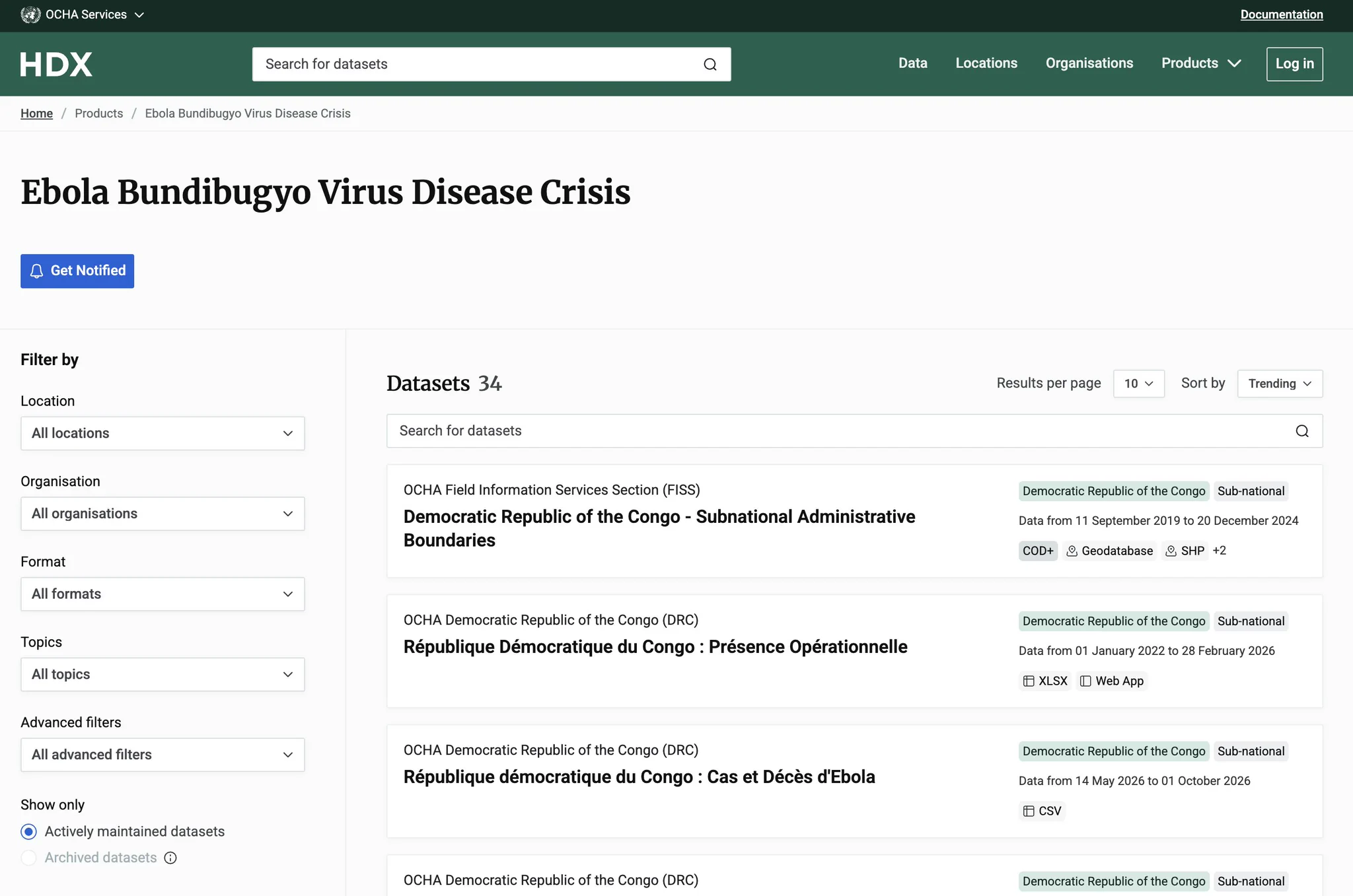1353x896 pixels.
Task: Select Actively maintained datasets radio button
Action: pyautogui.click(x=28, y=831)
